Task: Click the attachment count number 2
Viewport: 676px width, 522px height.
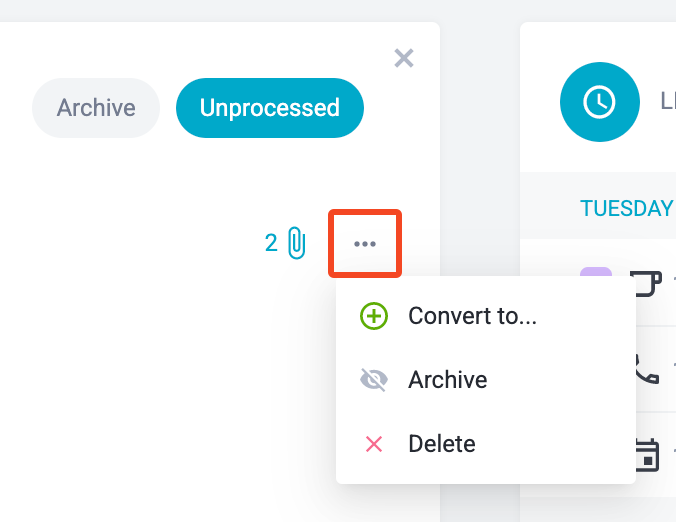Action: (271, 243)
